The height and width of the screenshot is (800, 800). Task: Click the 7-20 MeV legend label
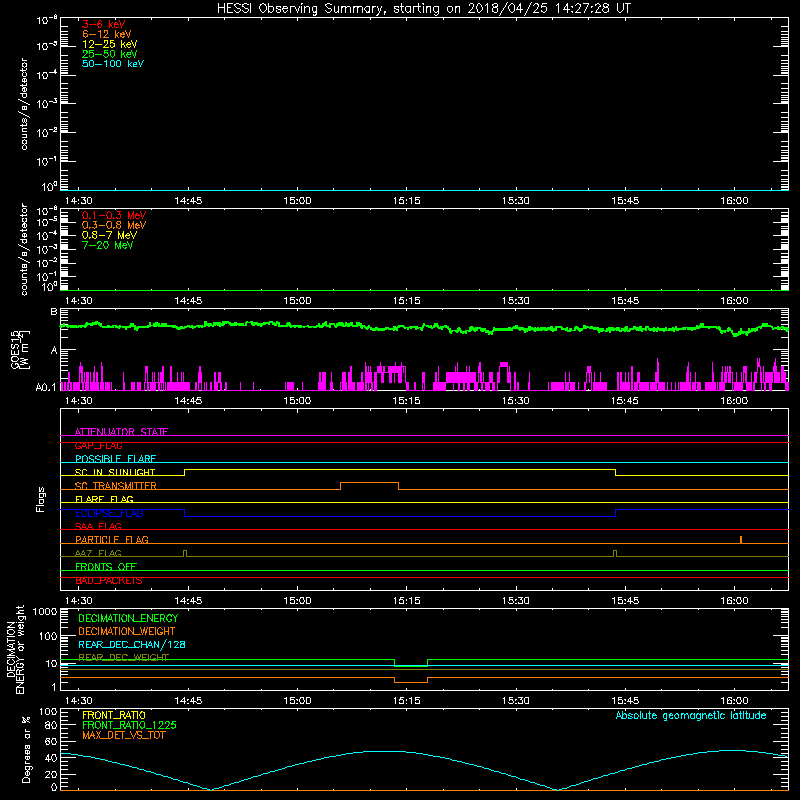click(x=107, y=245)
